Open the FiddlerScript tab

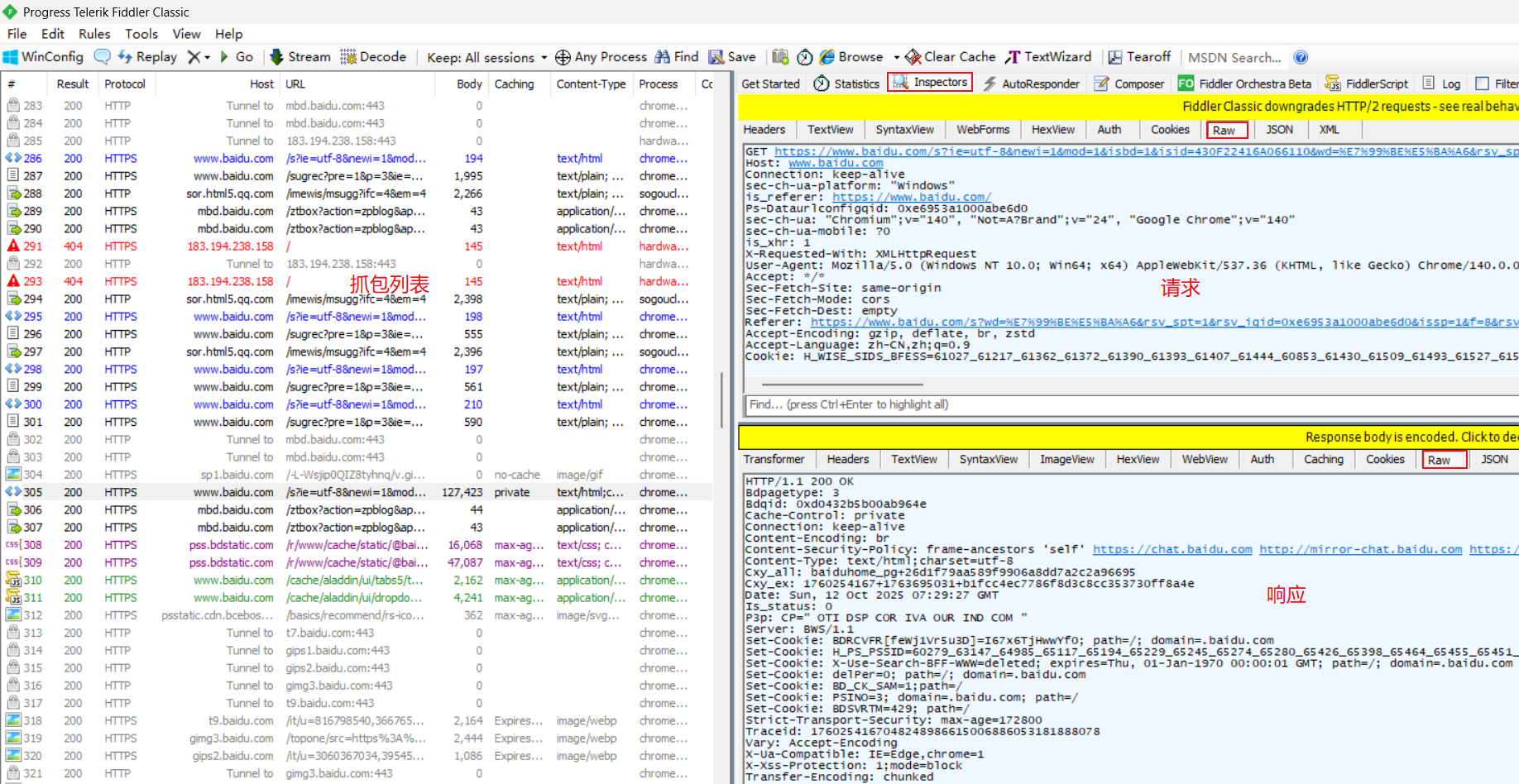tap(1367, 84)
